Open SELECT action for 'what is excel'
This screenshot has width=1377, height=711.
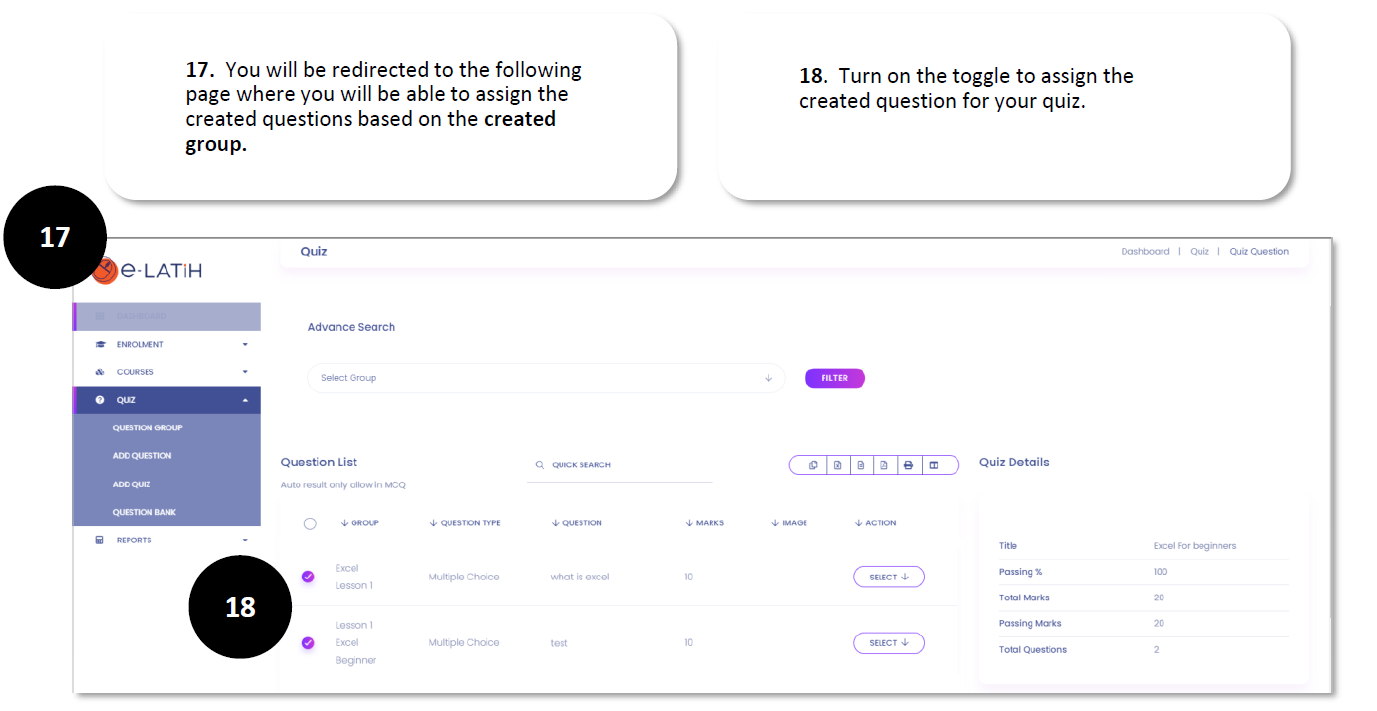click(888, 577)
